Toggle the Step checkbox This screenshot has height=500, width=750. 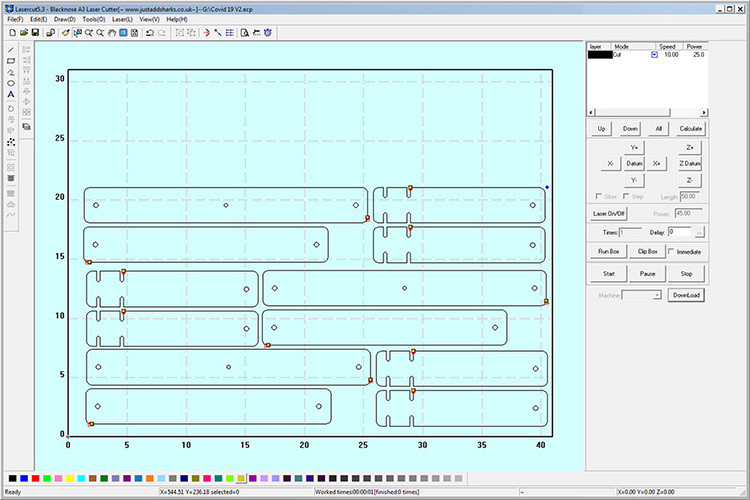point(627,196)
